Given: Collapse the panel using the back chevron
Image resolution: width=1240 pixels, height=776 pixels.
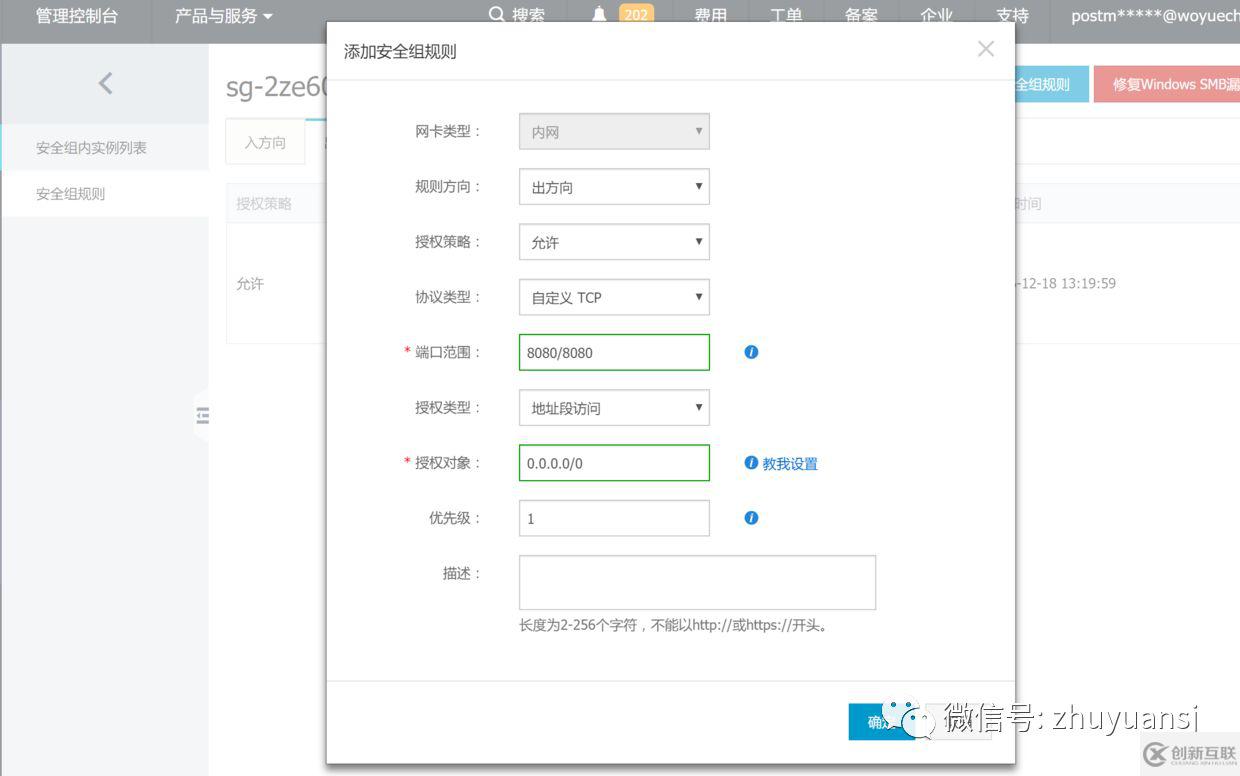Looking at the screenshot, I should pyautogui.click(x=105, y=83).
